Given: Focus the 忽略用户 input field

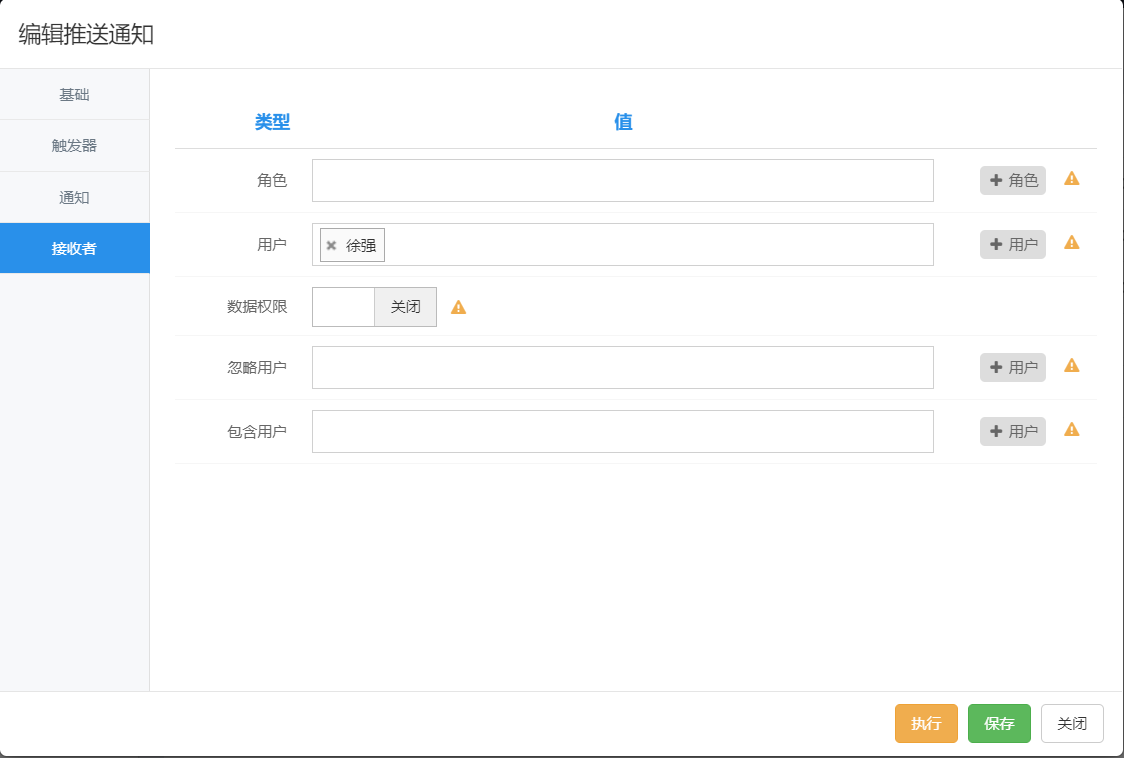Looking at the screenshot, I should click(622, 367).
